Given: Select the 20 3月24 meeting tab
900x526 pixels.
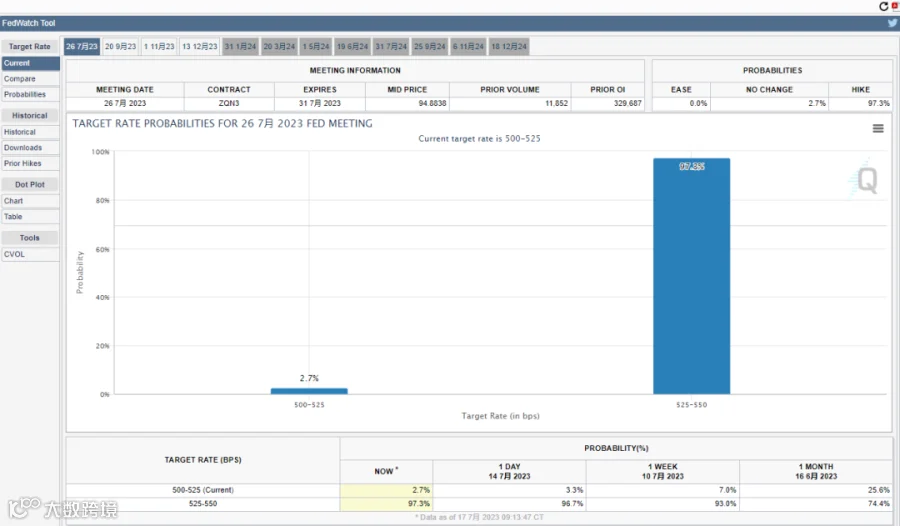Looking at the screenshot, I should tap(279, 47).
